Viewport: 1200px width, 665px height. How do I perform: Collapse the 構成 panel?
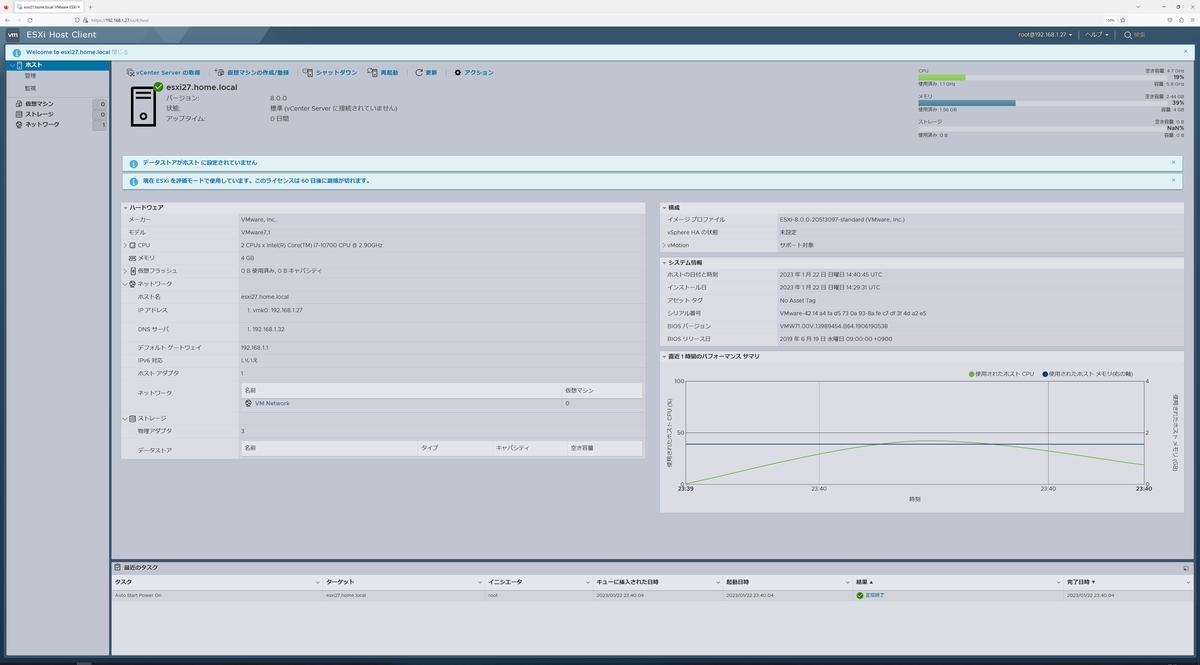(664, 207)
